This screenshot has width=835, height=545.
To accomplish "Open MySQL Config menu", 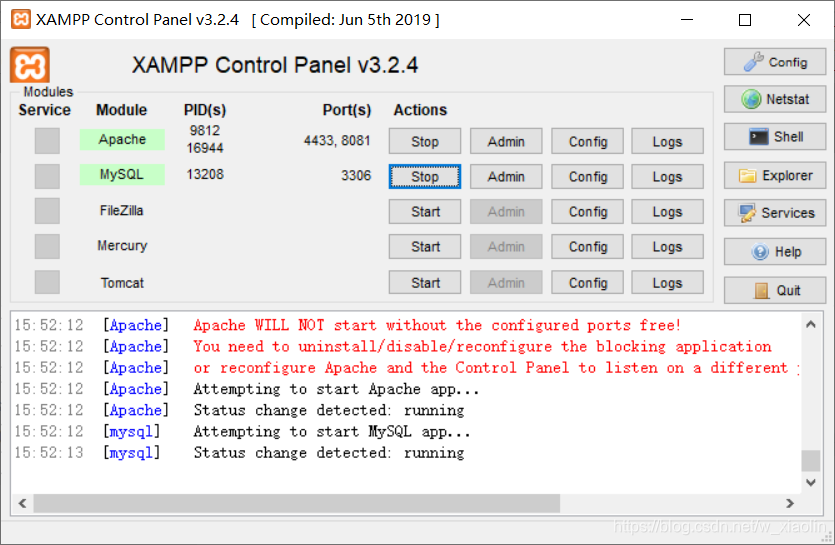I will (x=587, y=176).
